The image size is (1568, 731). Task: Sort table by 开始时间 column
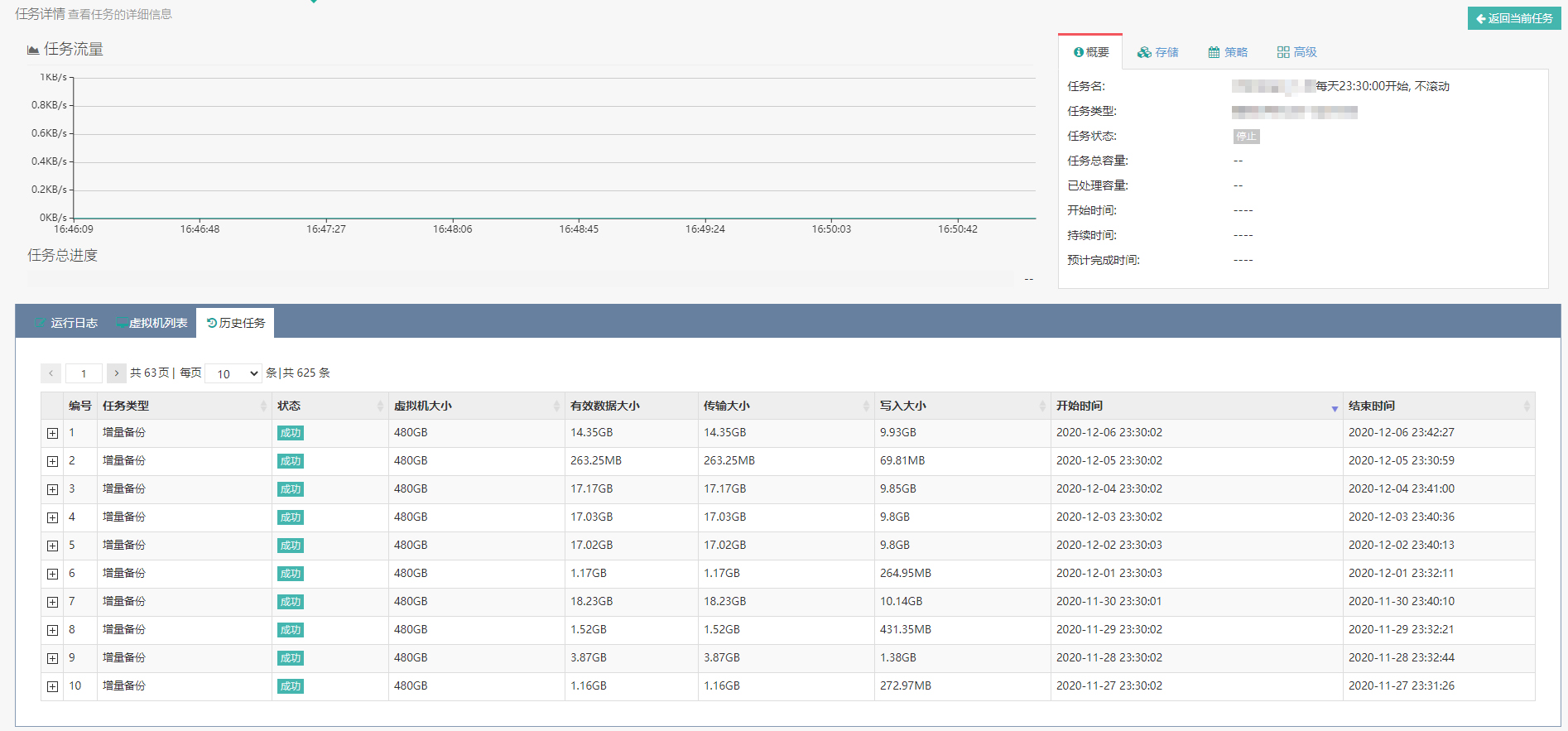click(x=1080, y=406)
